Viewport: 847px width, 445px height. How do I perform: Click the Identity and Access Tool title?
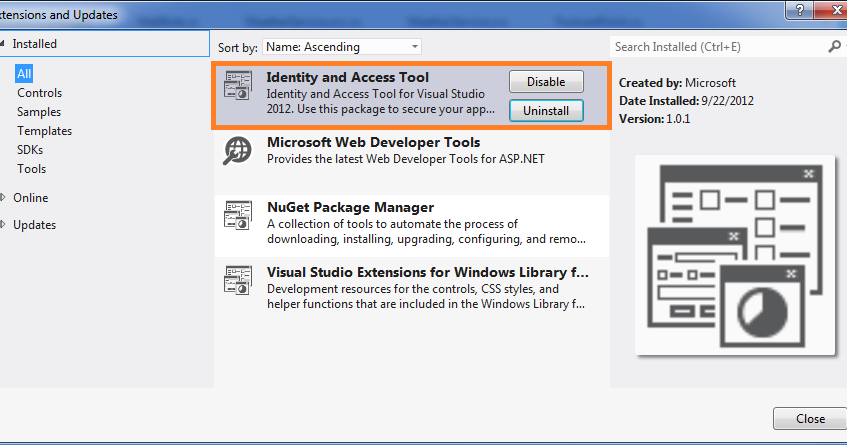click(347, 77)
